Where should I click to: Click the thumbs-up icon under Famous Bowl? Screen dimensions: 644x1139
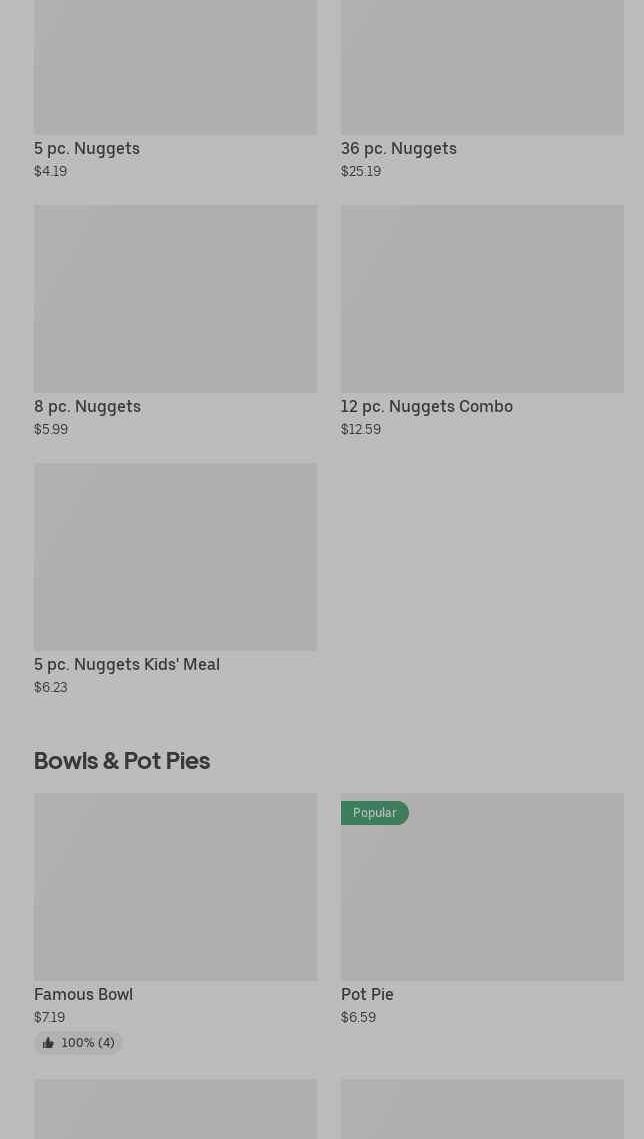(48, 1043)
